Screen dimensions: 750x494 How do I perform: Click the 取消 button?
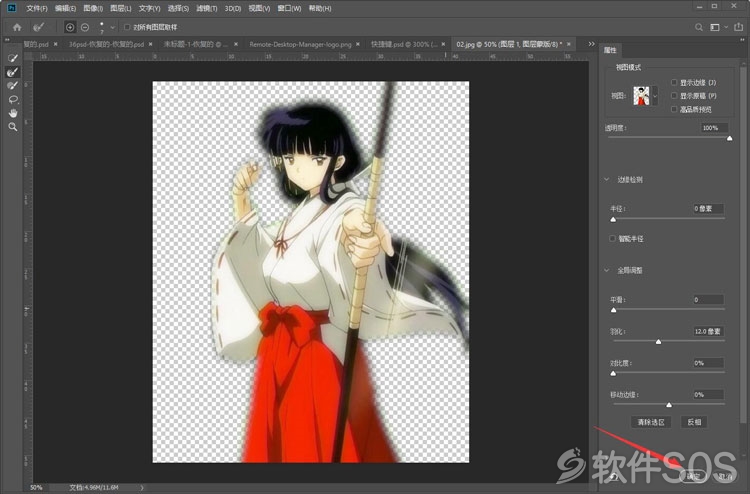(725, 476)
